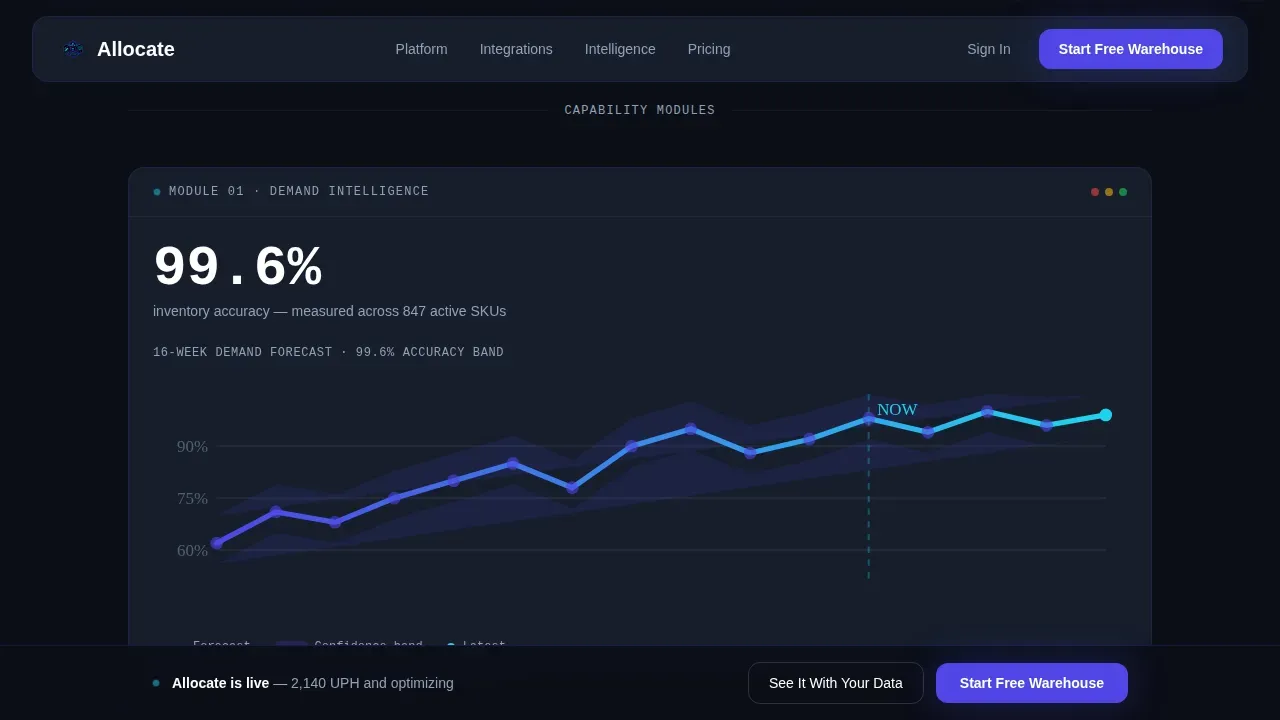Click the 60% axis label

pyautogui.click(x=192, y=550)
